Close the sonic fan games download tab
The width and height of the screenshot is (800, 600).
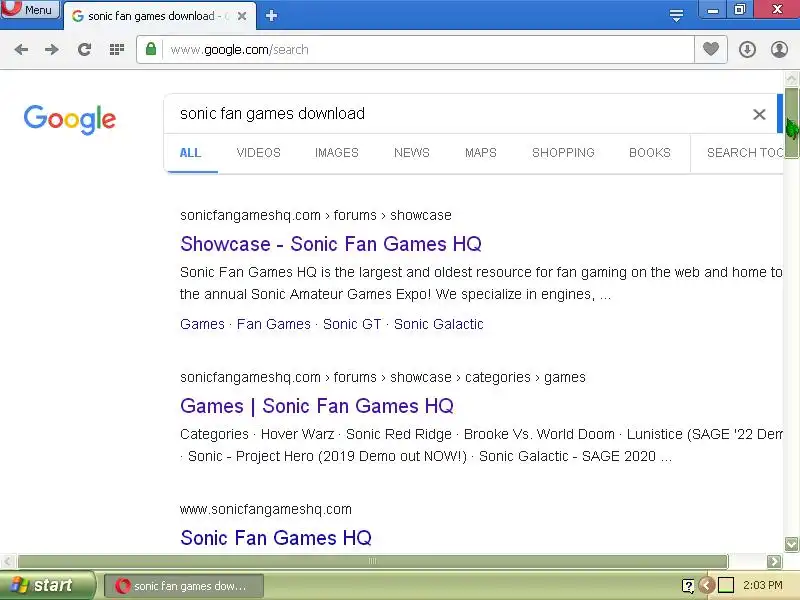pos(242,16)
